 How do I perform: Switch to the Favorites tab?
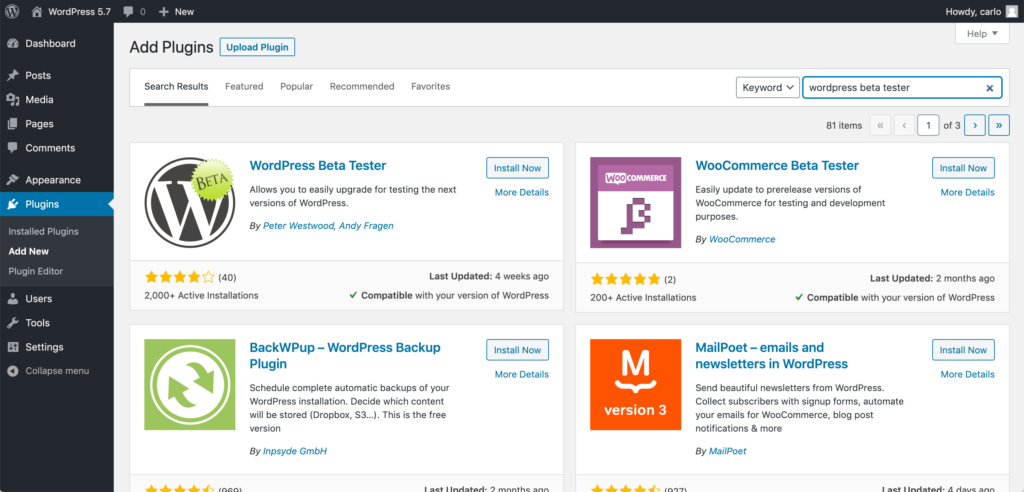tap(430, 86)
